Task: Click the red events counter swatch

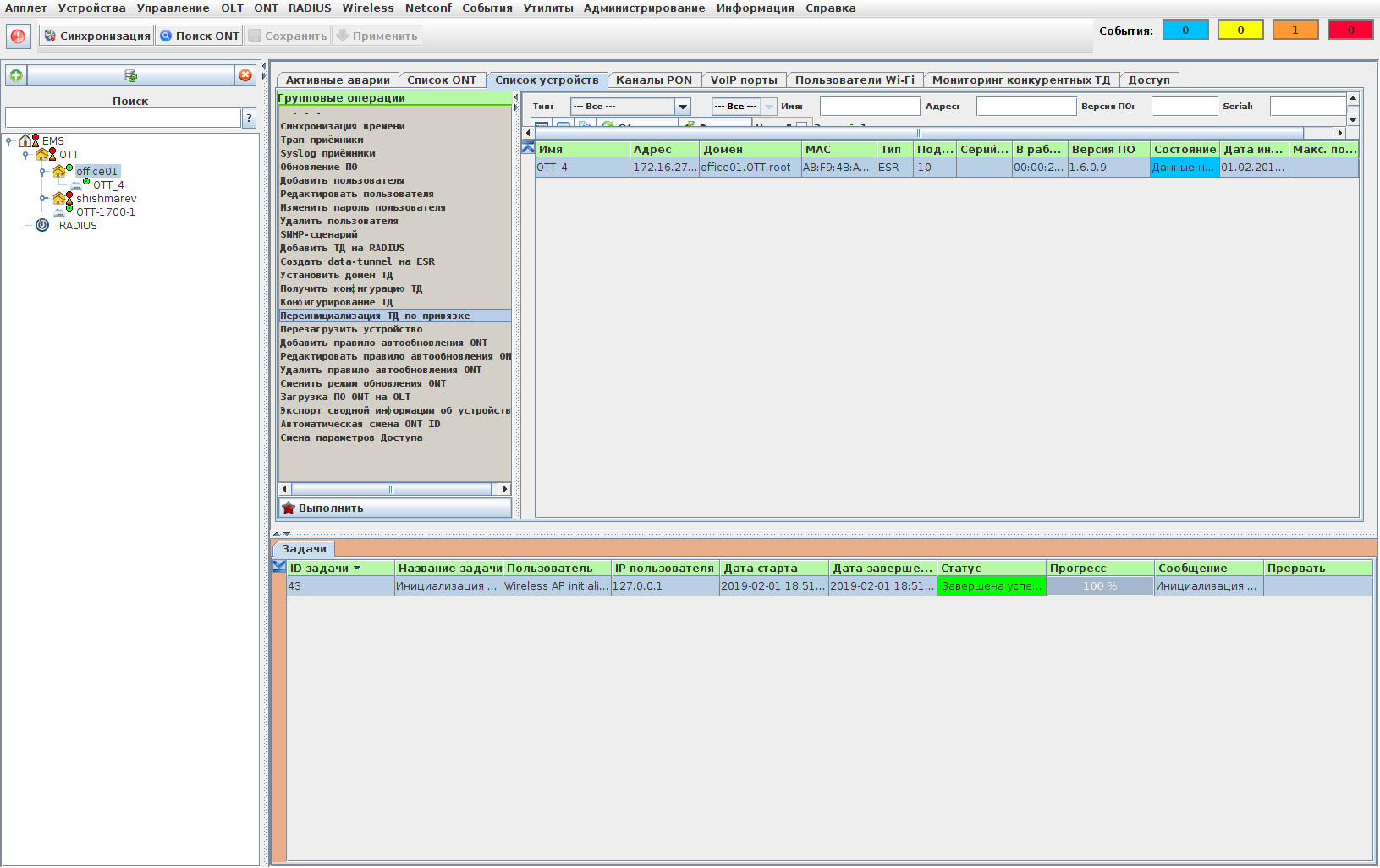Action: (x=1350, y=30)
